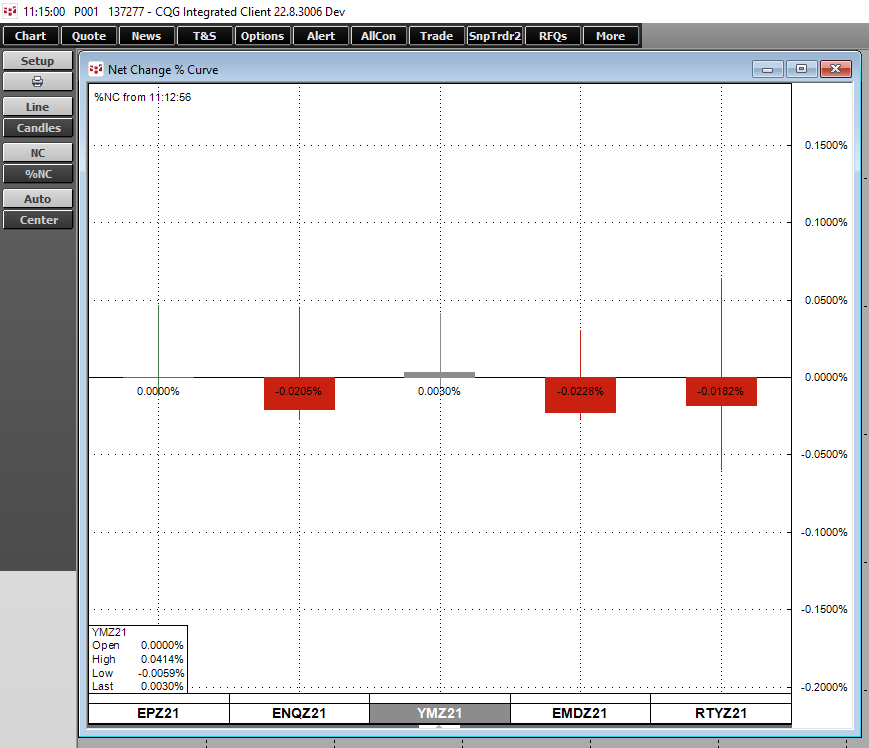This screenshot has width=869, height=748.
Task: Open the Chart menu
Action: tap(29, 35)
